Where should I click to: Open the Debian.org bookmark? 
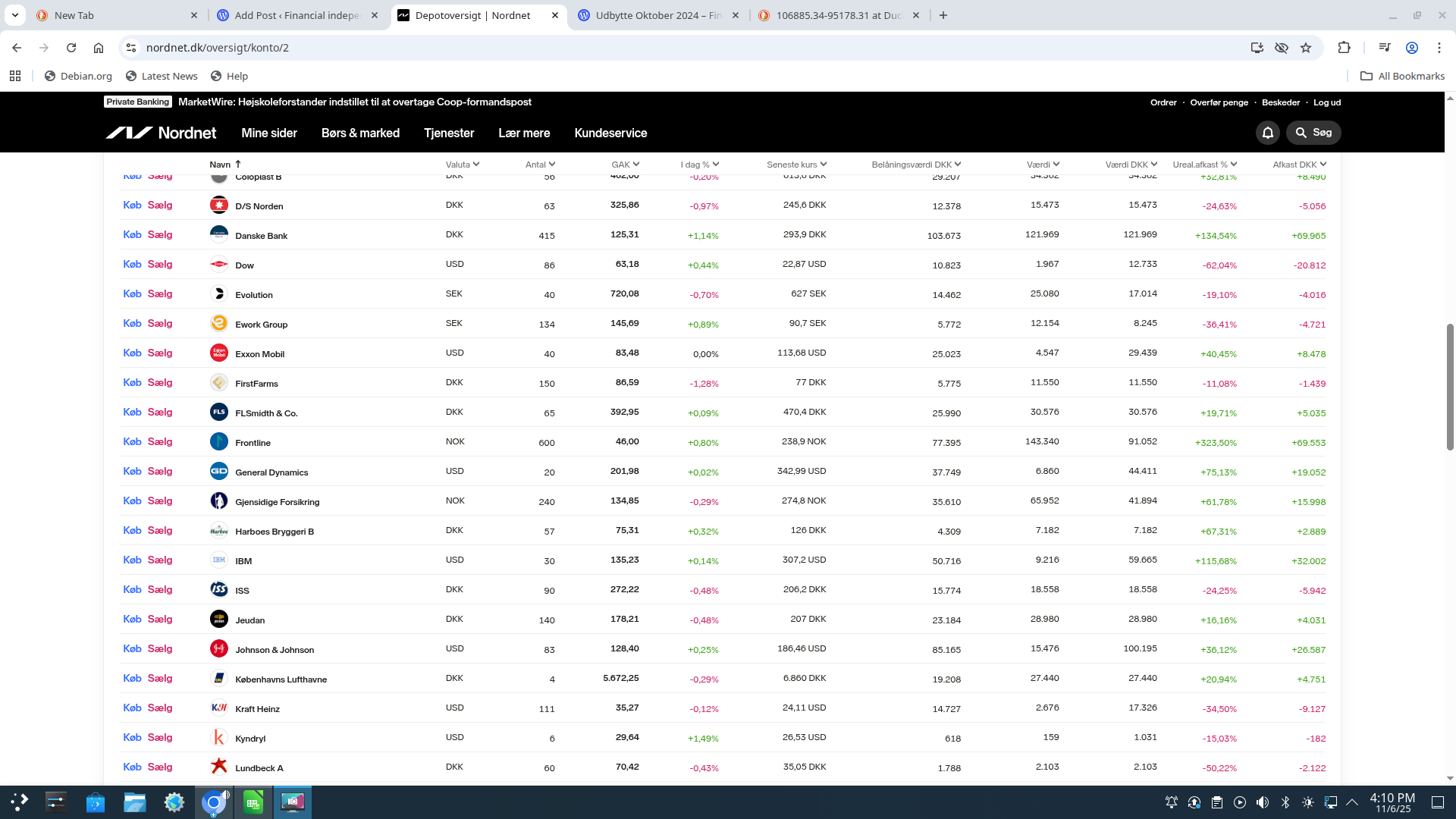78,76
